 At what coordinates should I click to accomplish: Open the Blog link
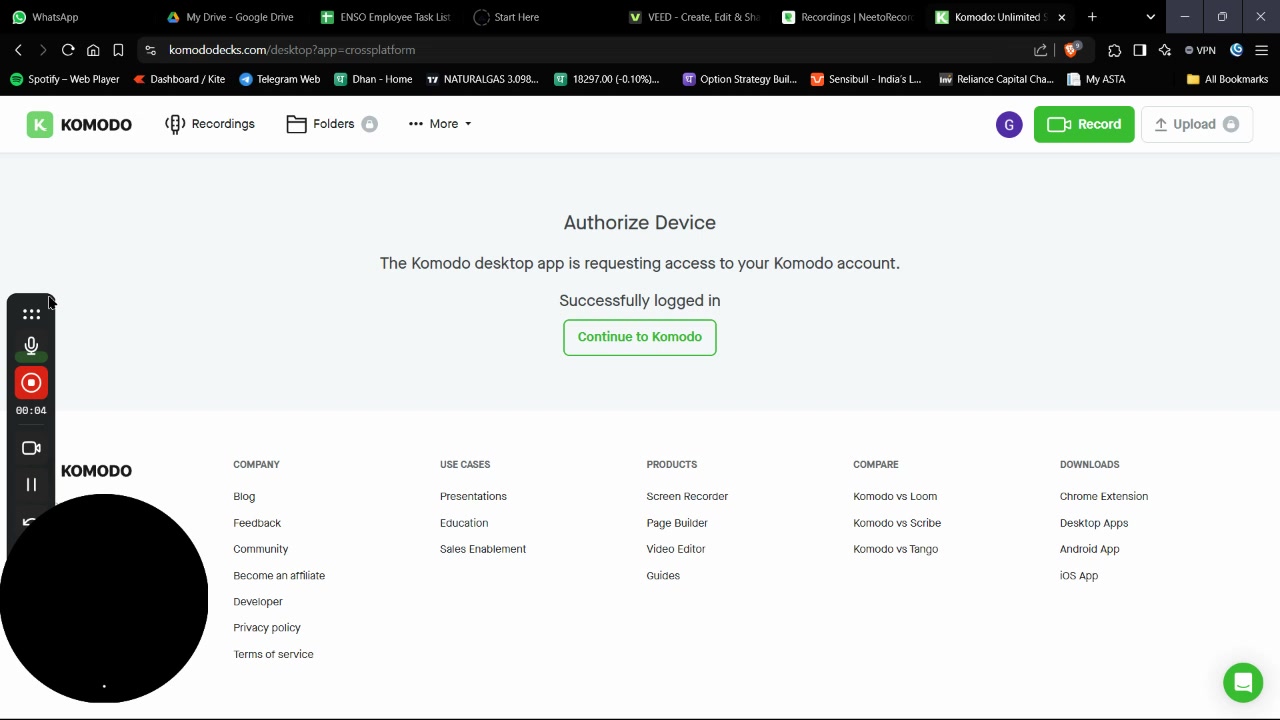point(244,497)
